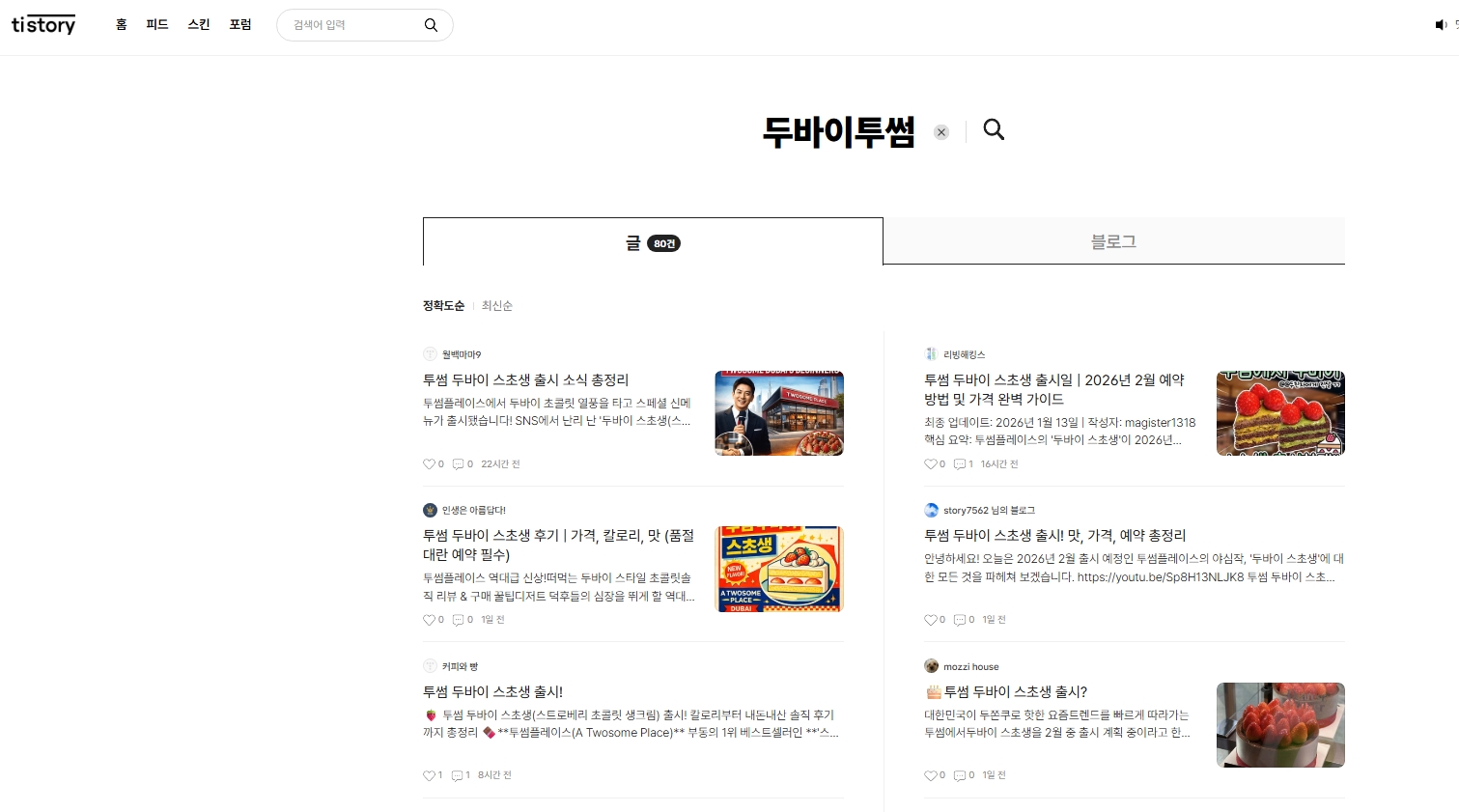Open post 투썸 두바이 스초생 후기 가격, 칼로리
The image size is (1459, 812).
pos(558,546)
